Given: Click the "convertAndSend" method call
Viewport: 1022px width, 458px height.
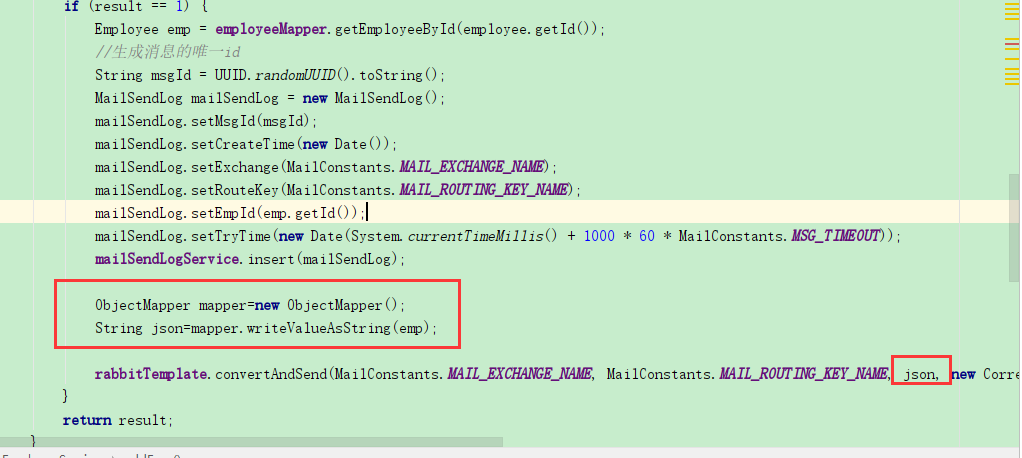Looking at the screenshot, I should tap(271, 374).
